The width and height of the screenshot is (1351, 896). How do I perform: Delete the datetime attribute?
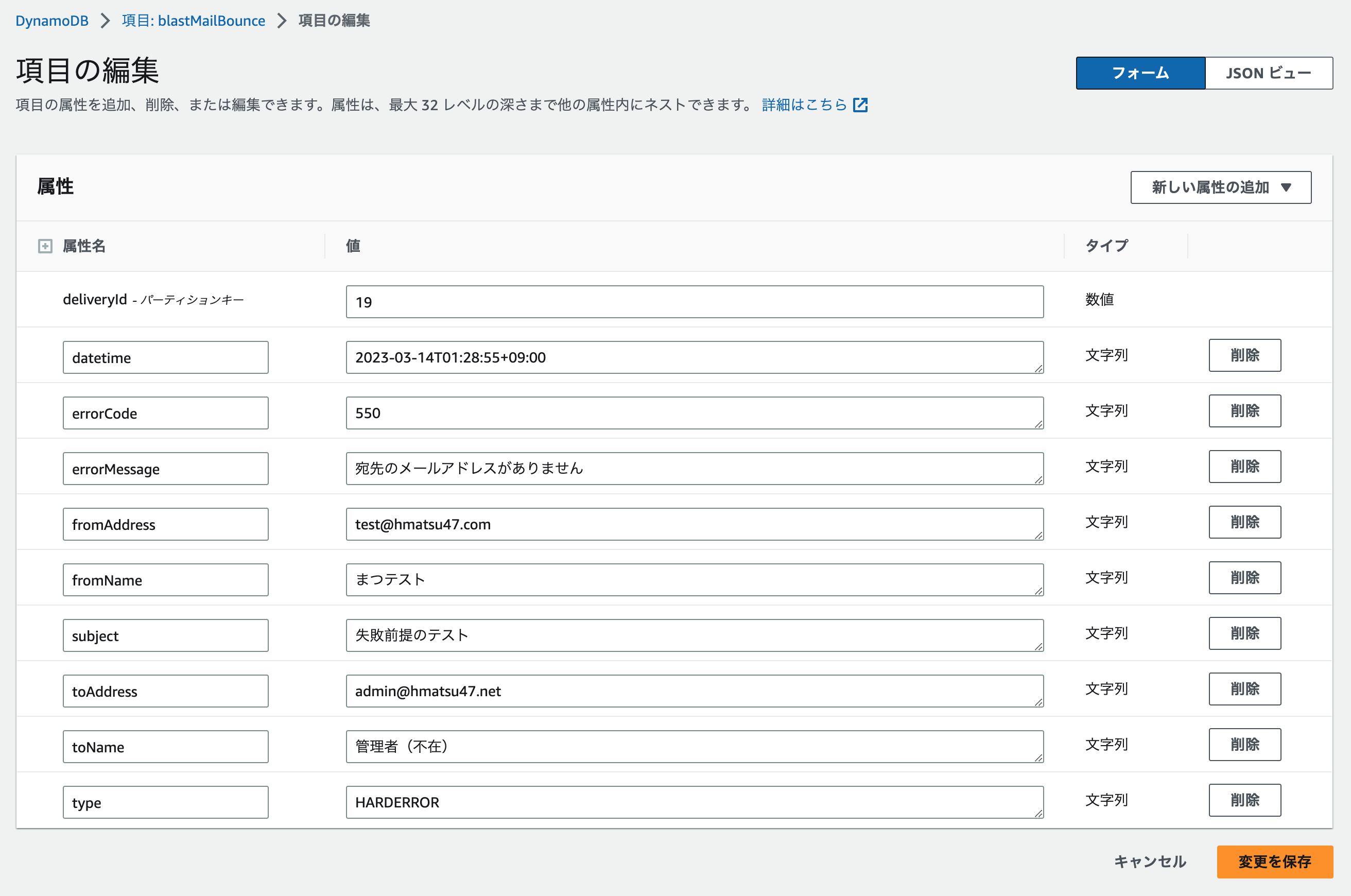tap(1245, 355)
